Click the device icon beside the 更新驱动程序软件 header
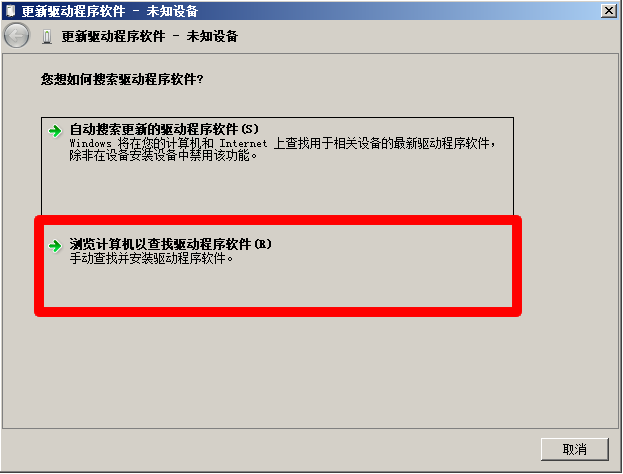The image size is (623, 474). (47, 37)
